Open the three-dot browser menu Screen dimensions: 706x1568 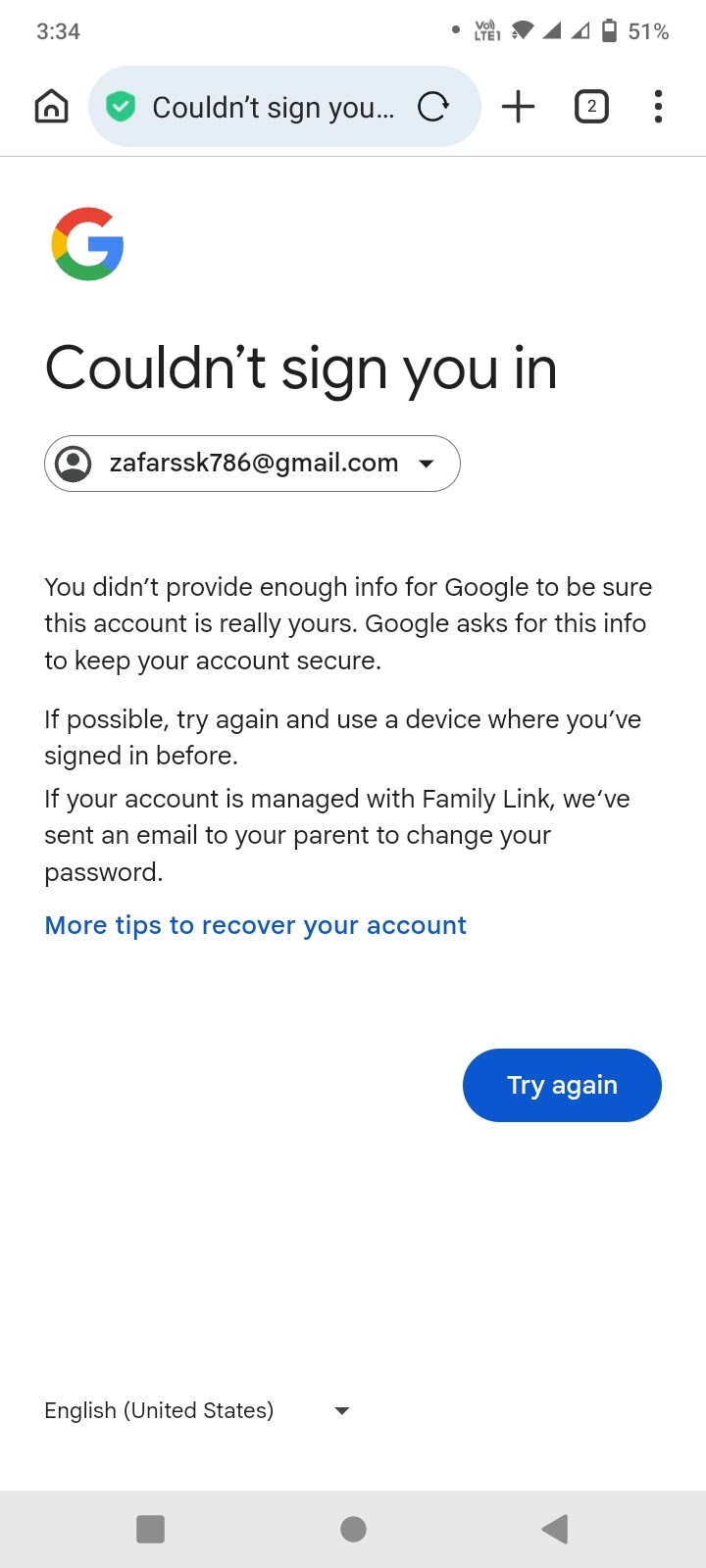(x=658, y=107)
